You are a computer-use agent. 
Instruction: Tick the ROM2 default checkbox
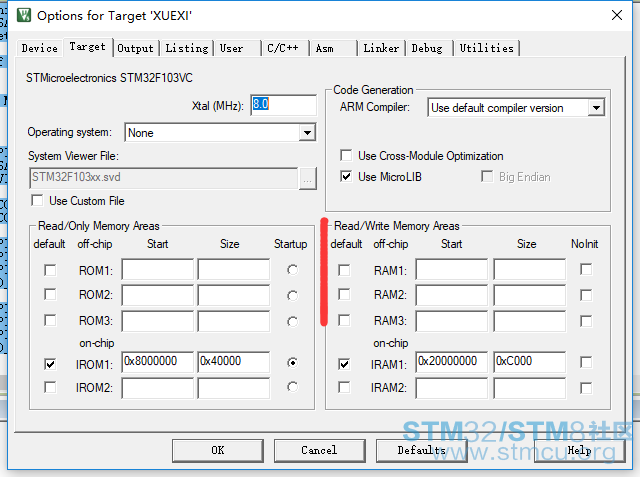(50, 295)
